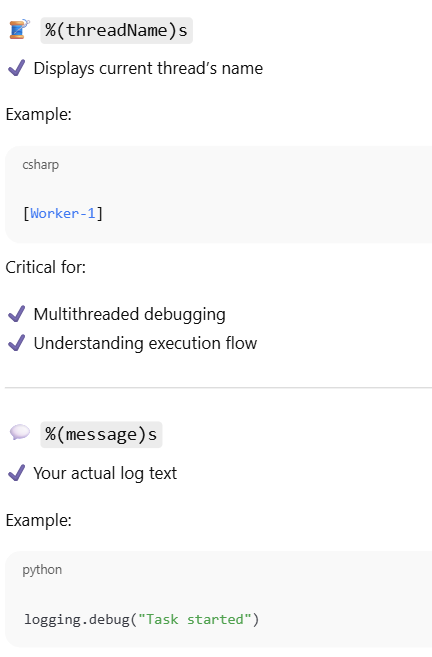The height and width of the screenshot is (657, 432).
Task: Click logging.debug in the python code block
Action: pos(77,619)
